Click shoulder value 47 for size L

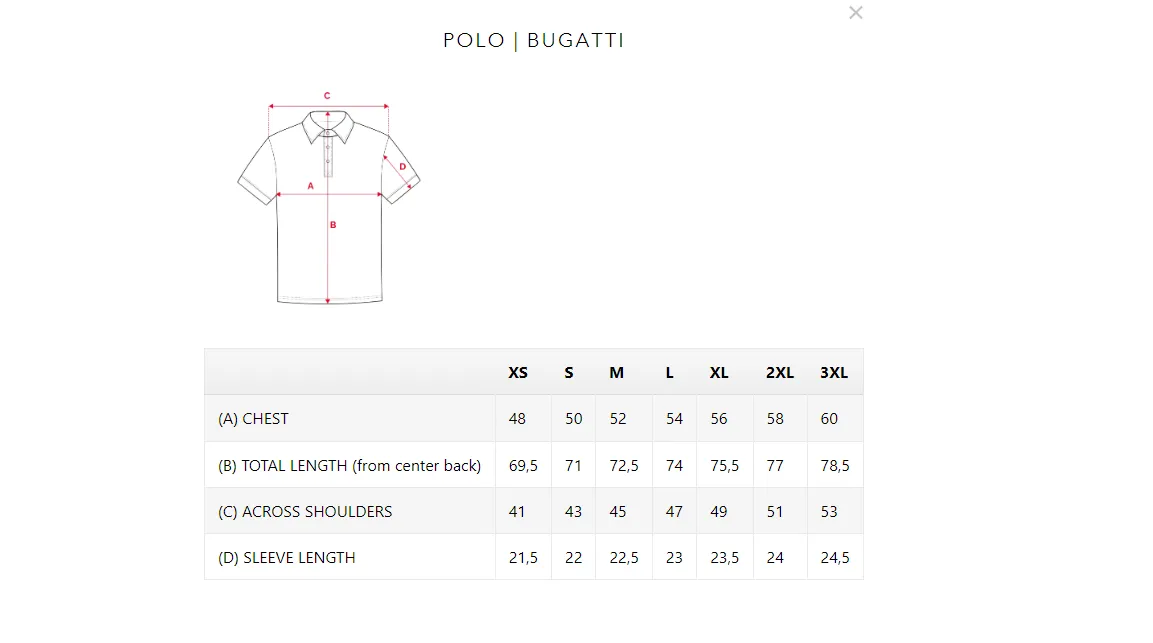(674, 512)
